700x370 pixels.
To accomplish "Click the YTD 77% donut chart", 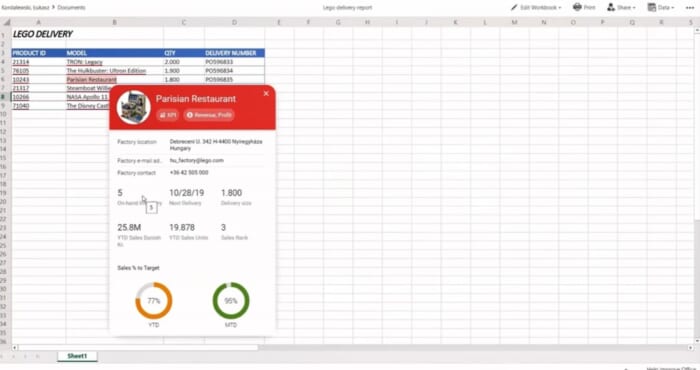I will tap(154, 301).
